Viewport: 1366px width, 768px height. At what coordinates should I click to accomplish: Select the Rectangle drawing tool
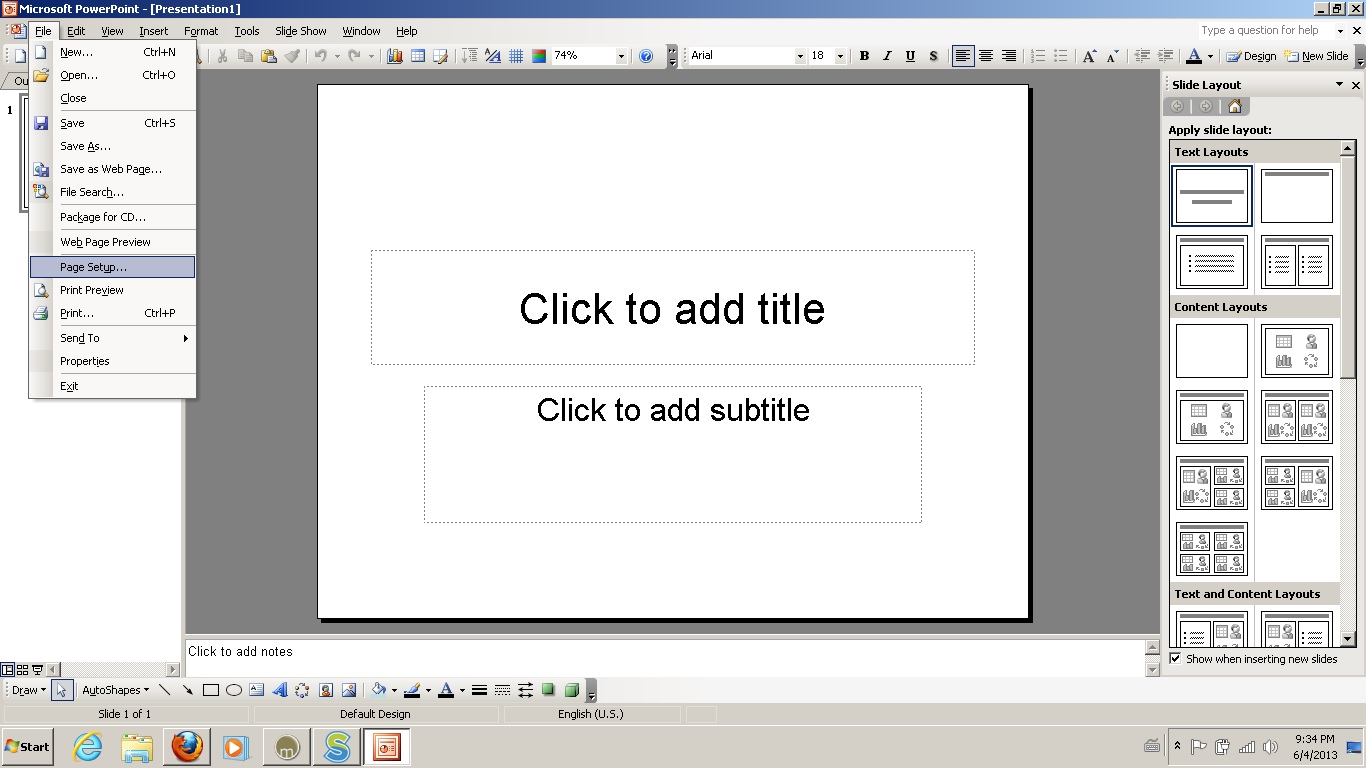(x=210, y=690)
